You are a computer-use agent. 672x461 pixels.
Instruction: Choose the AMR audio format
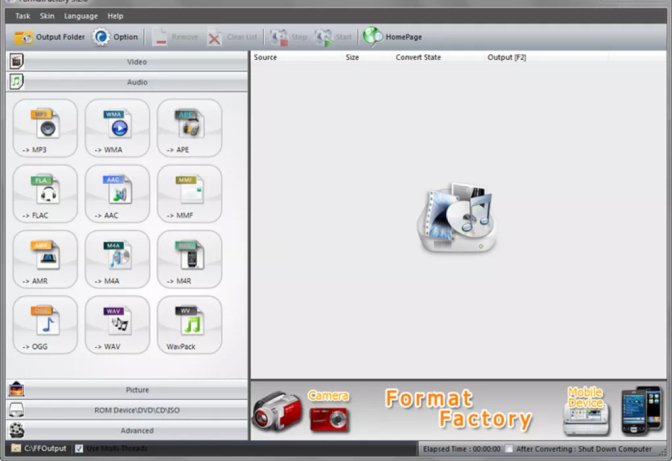click(45, 259)
